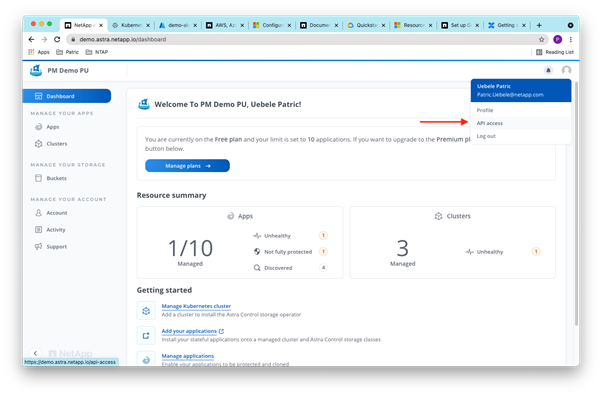The image size is (602, 396).
Task: Open the Manage applications link
Action: coord(188,356)
